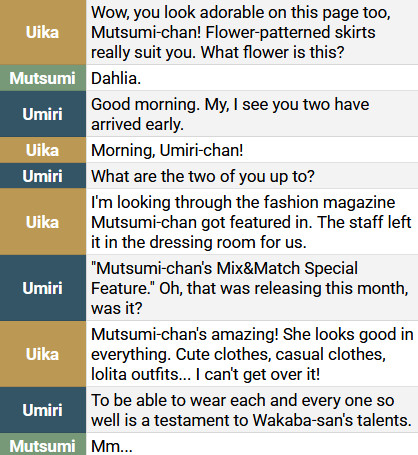Select the top Uika speaker label
Viewport: 418px width, 455px height.
tap(43, 32)
